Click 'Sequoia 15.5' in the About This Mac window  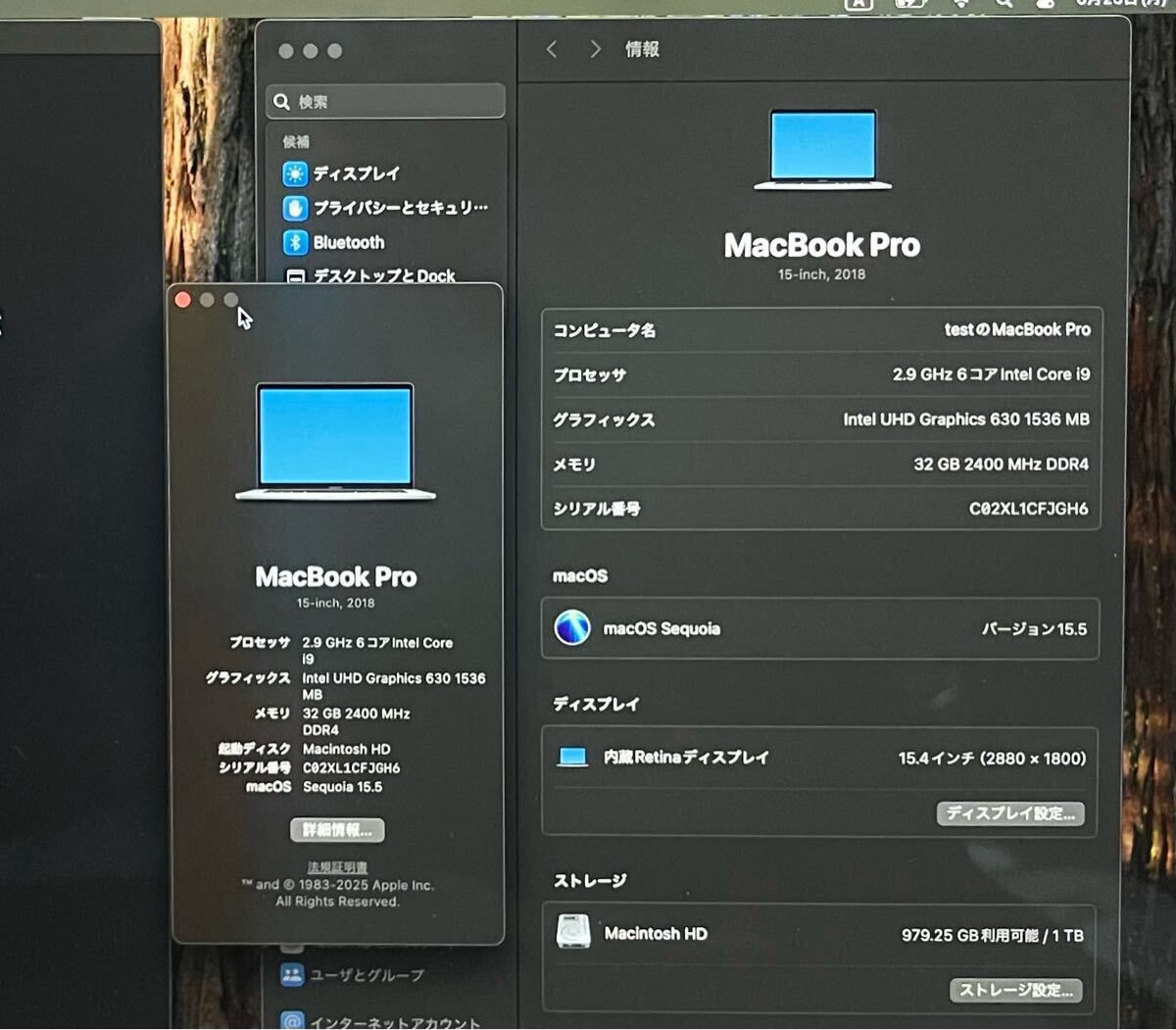pyautogui.click(x=342, y=787)
